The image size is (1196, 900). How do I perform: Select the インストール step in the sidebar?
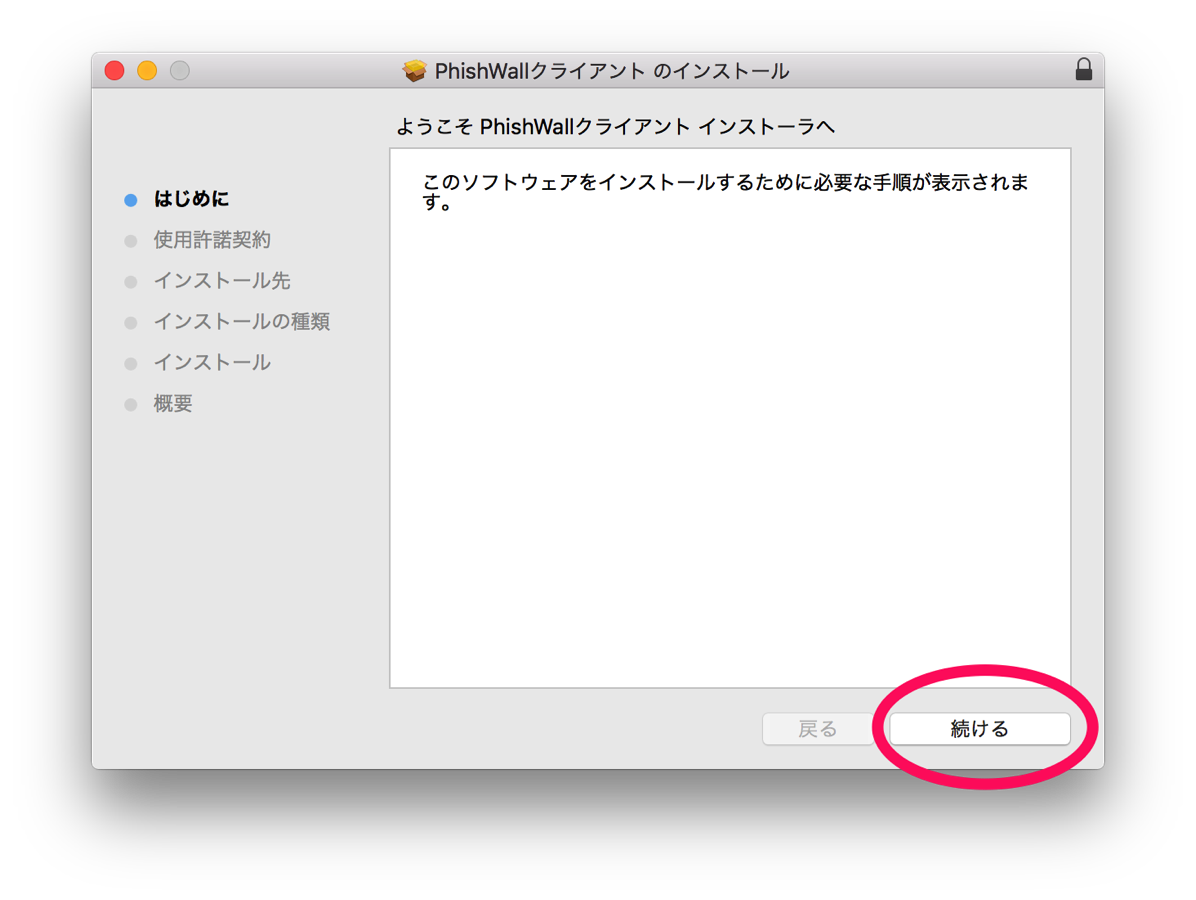pyautogui.click(x=212, y=362)
